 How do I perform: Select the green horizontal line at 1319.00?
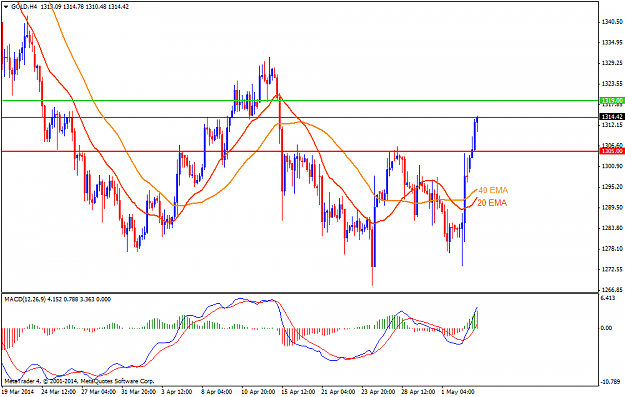coord(300,100)
